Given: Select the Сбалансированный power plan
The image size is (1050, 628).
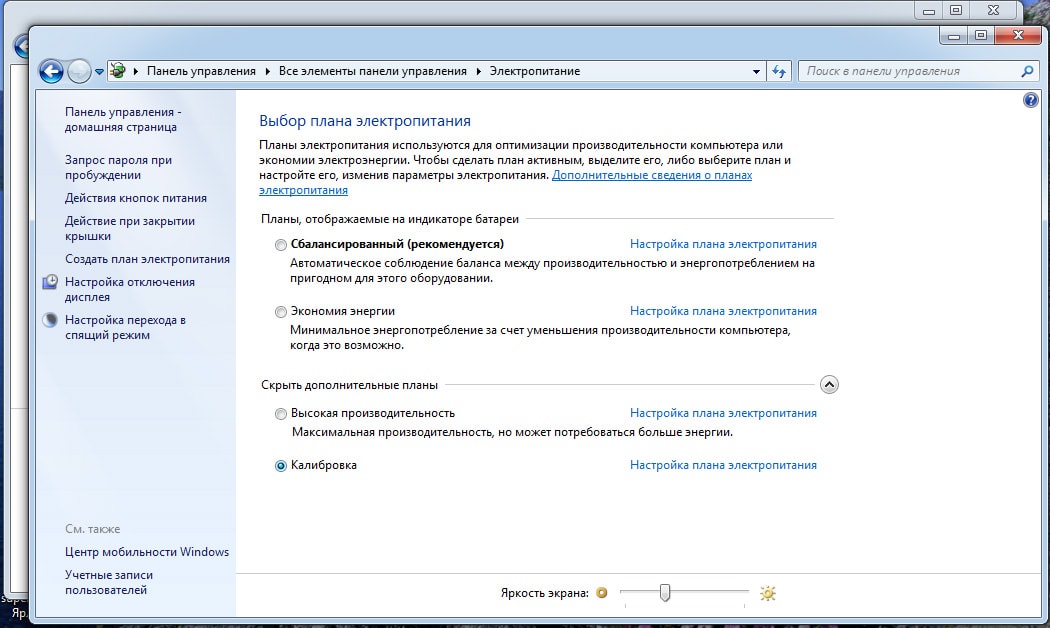Looking at the screenshot, I should 281,245.
